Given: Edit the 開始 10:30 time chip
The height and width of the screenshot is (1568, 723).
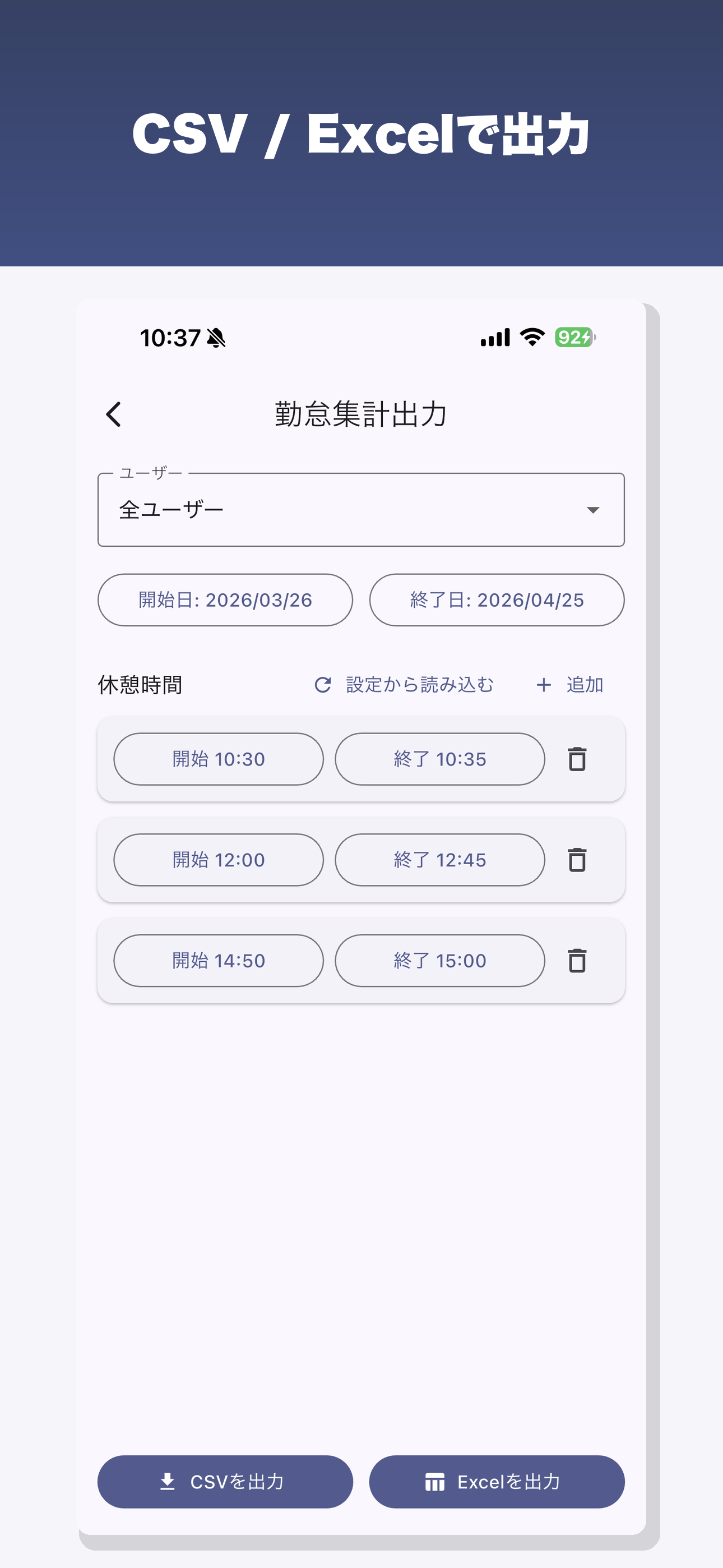Looking at the screenshot, I should (219, 759).
